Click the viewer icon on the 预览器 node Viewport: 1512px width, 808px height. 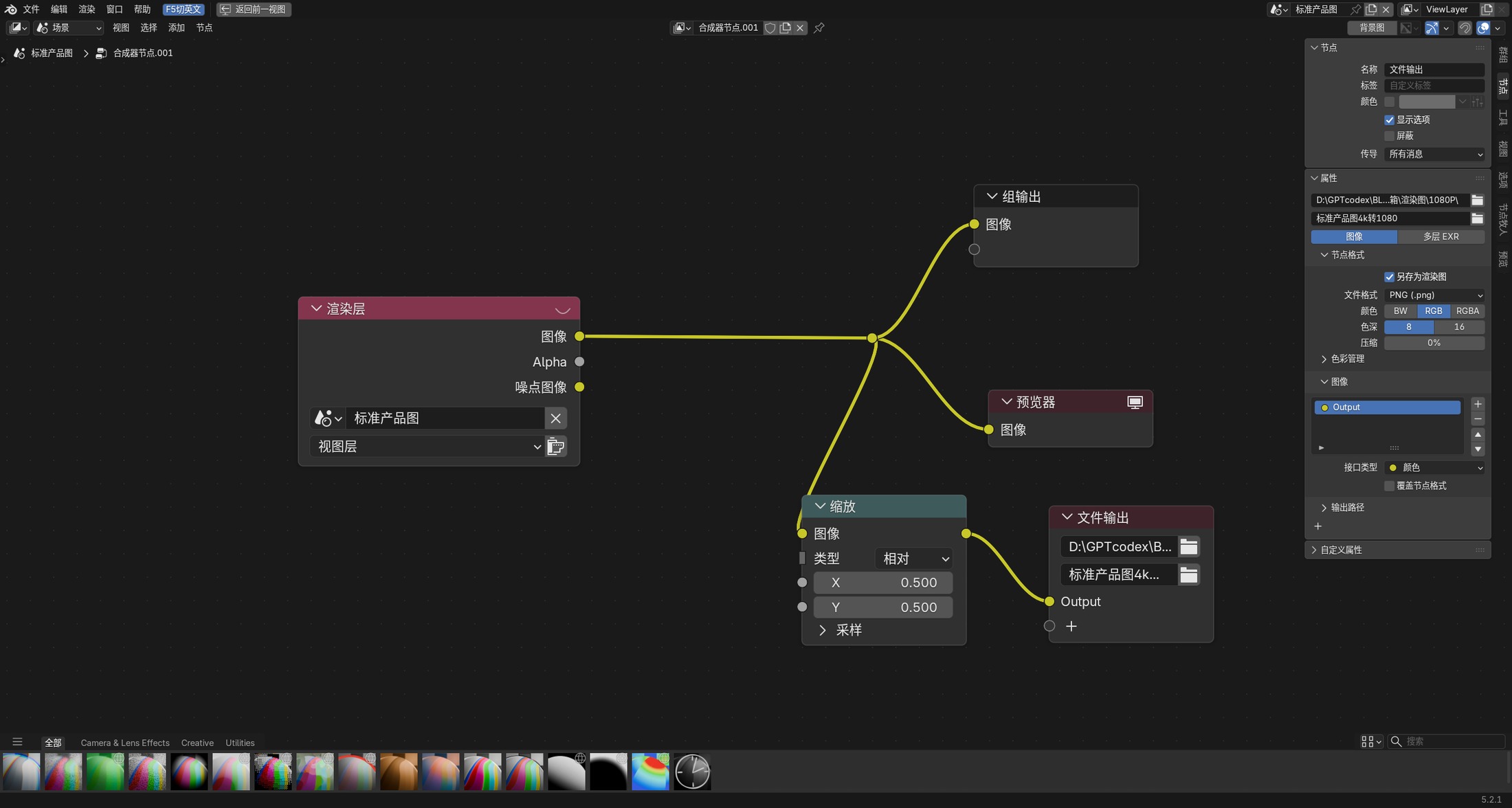coord(1135,402)
